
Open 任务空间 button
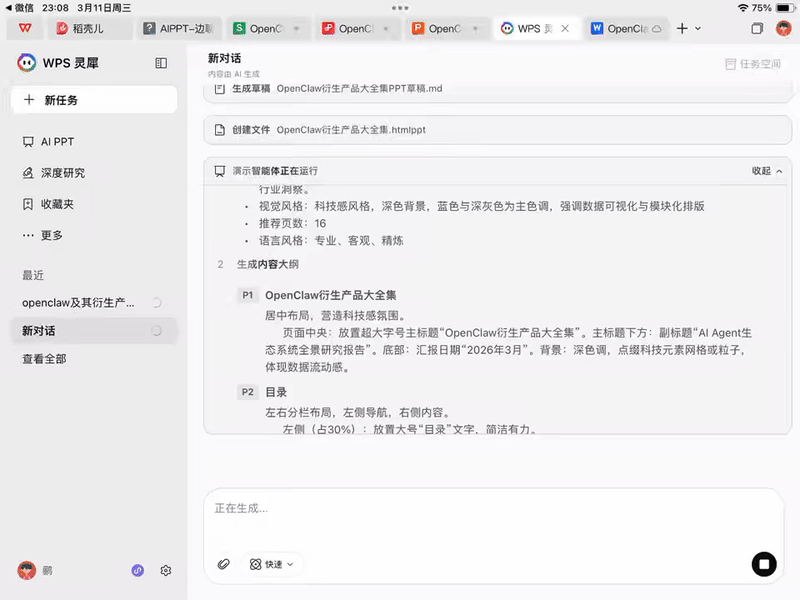[753, 64]
